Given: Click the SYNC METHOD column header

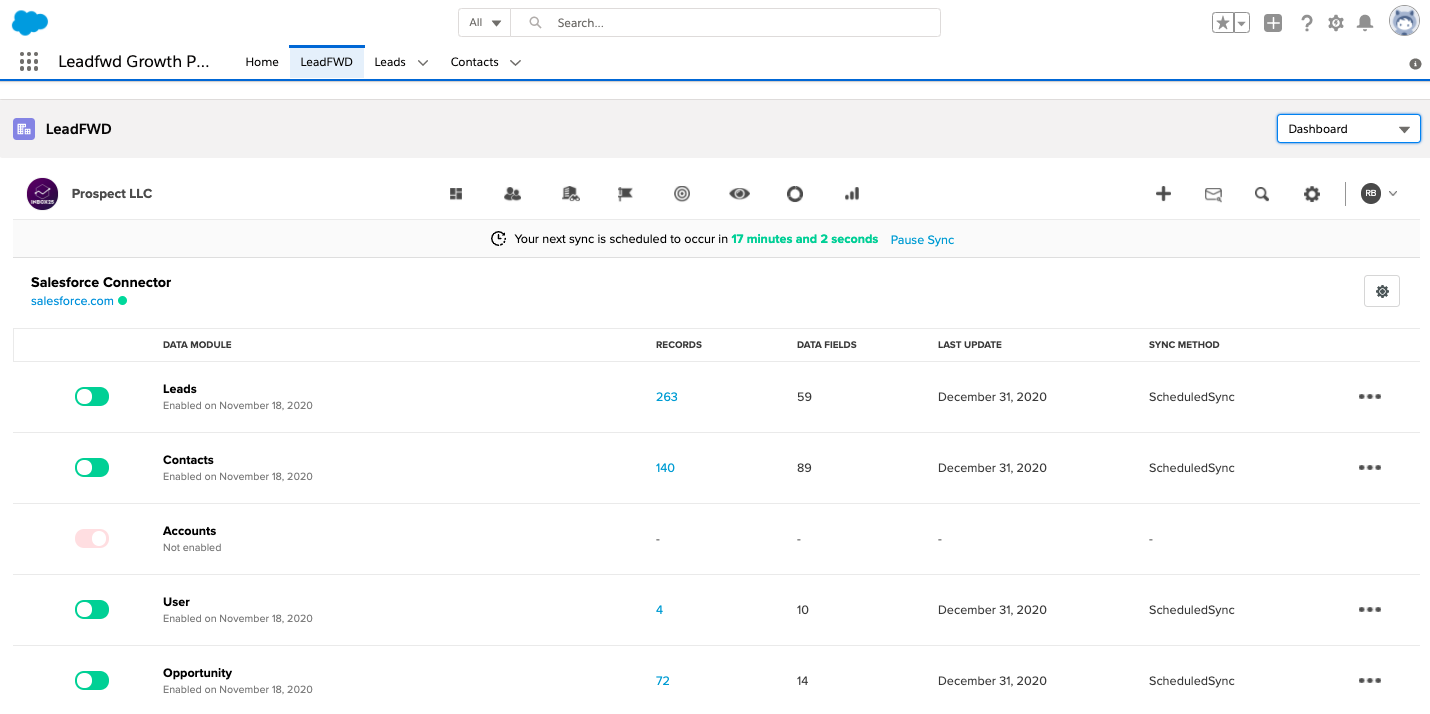Looking at the screenshot, I should click(1184, 345).
